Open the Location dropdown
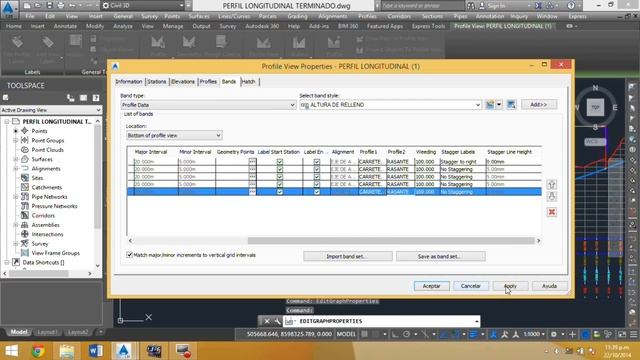The width and height of the screenshot is (640, 360). pyautogui.click(x=174, y=135)
